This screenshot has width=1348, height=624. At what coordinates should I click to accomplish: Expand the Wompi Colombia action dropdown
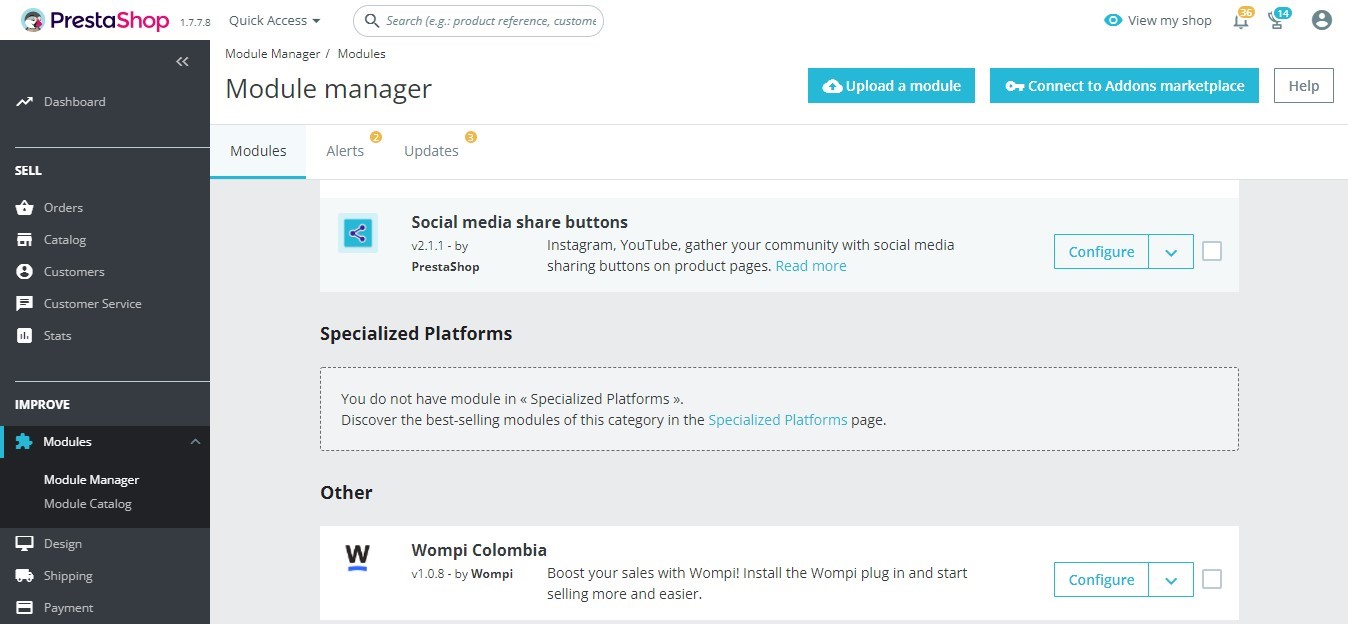coord(1170,579)
